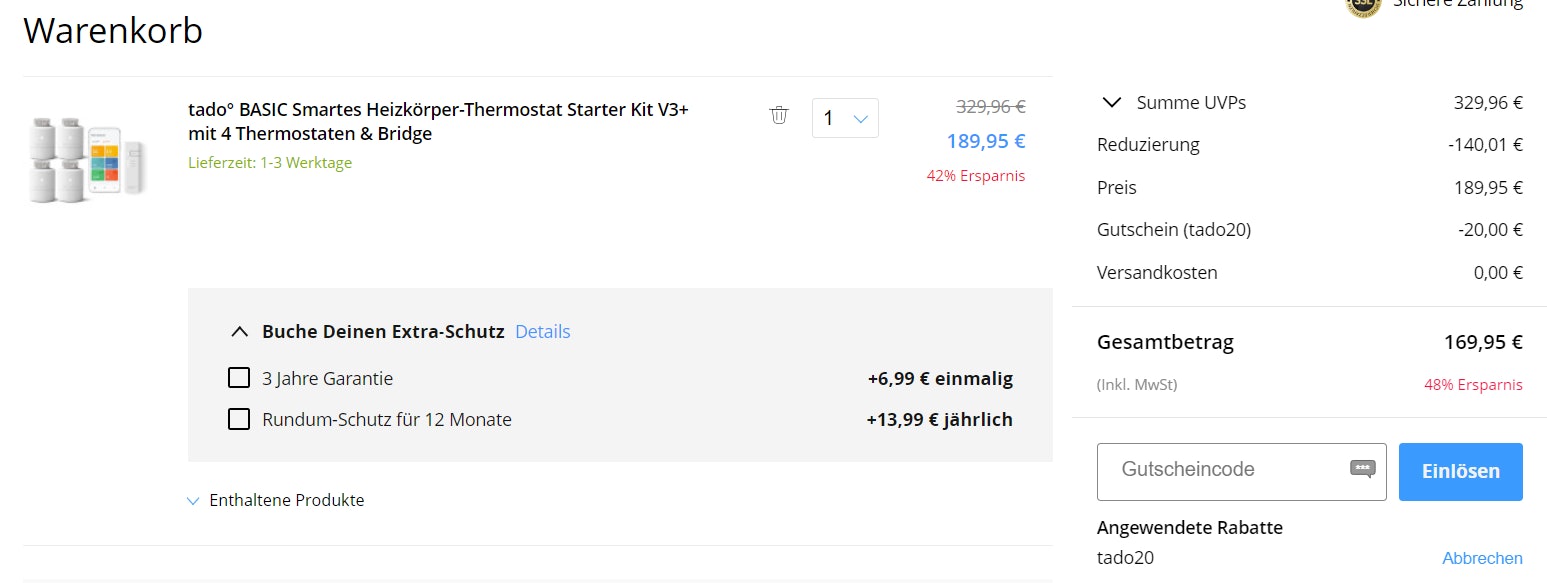Expand Enthaltene Produkte list

(194, 500)
